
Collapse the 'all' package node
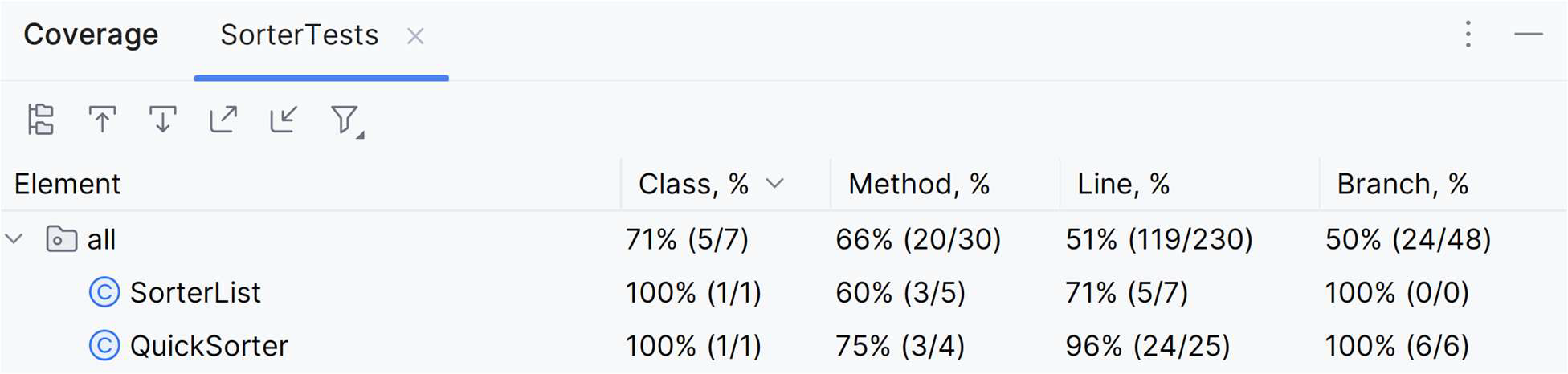click(x=14, y=239)
